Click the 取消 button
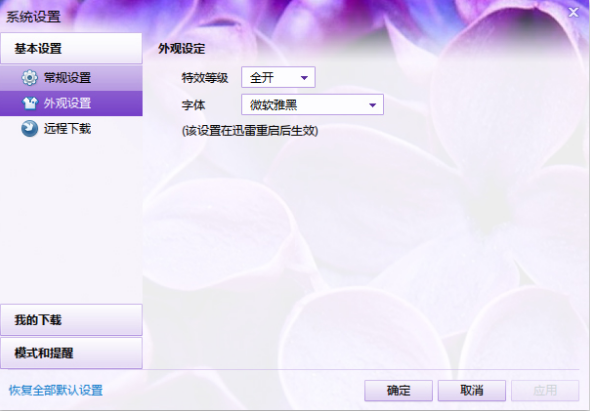 point(472,391)
